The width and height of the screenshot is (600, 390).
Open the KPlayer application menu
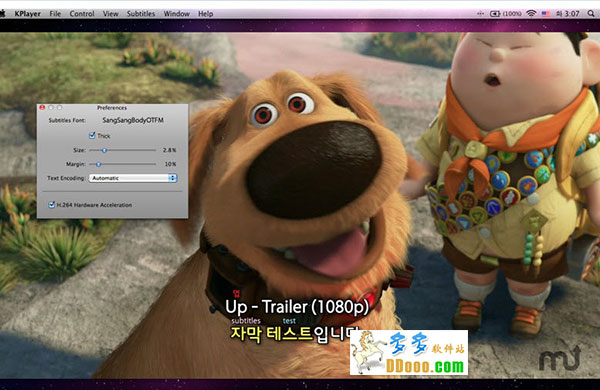point(27,14)
